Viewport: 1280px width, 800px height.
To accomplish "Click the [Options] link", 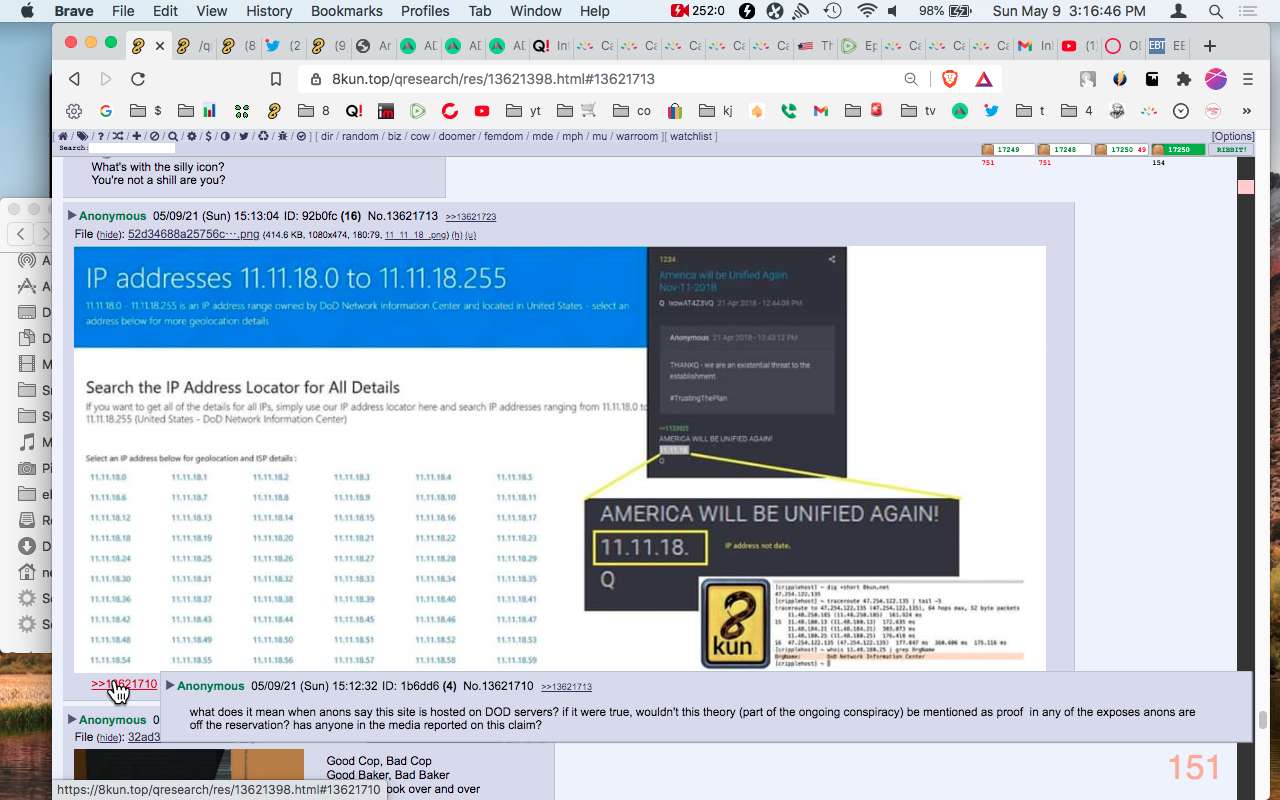I will tap(1233, 136).
